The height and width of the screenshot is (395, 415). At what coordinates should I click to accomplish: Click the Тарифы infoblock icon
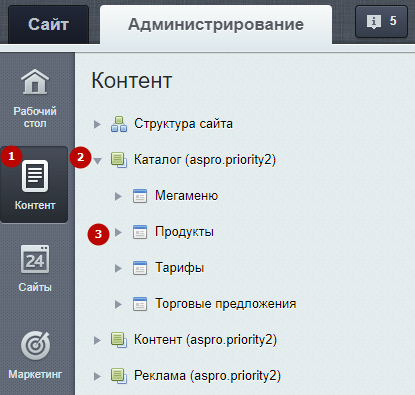tap(140, 268)
